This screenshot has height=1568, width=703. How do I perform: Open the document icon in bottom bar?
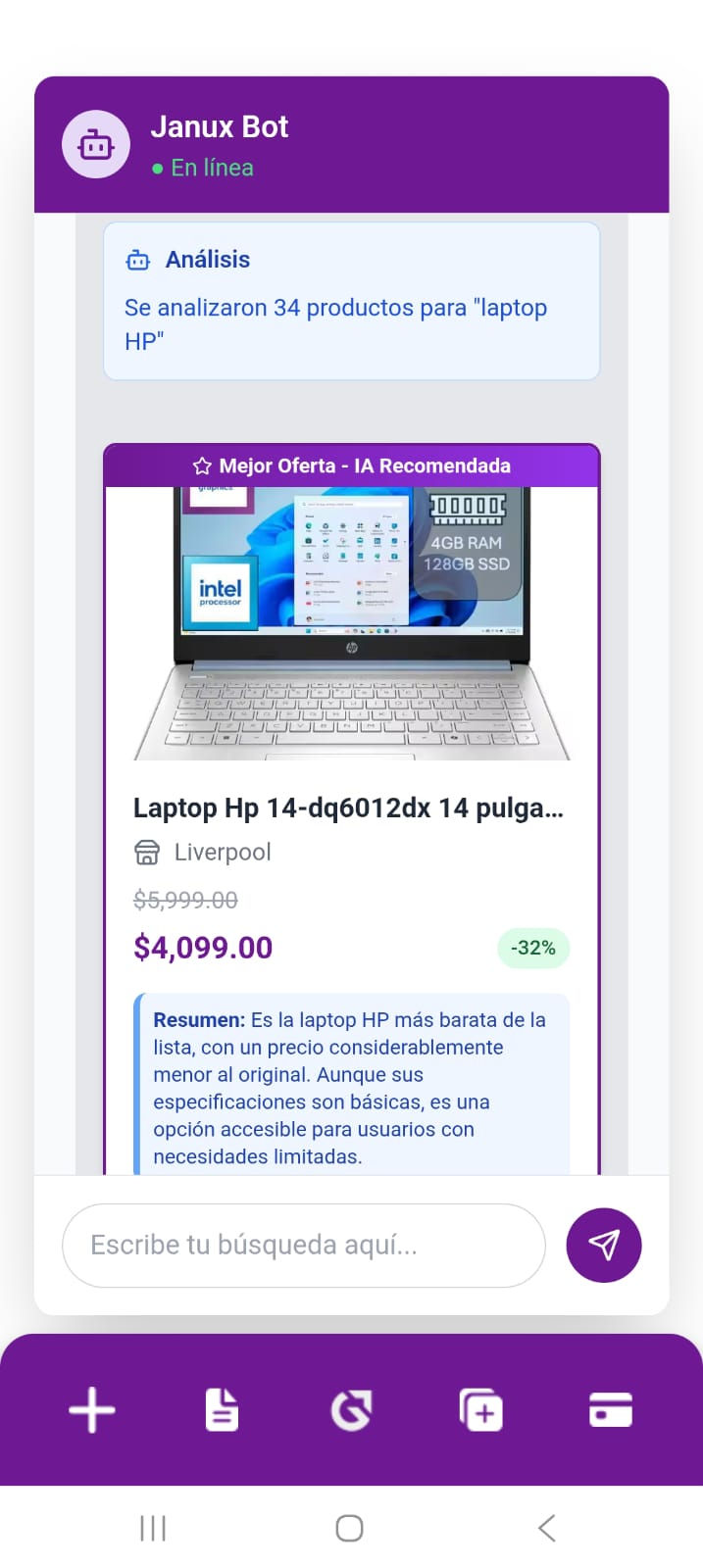222,1410
